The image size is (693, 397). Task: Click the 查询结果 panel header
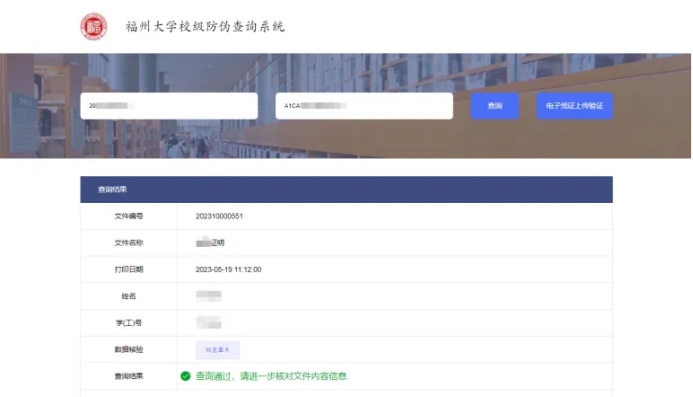[346, 189]
